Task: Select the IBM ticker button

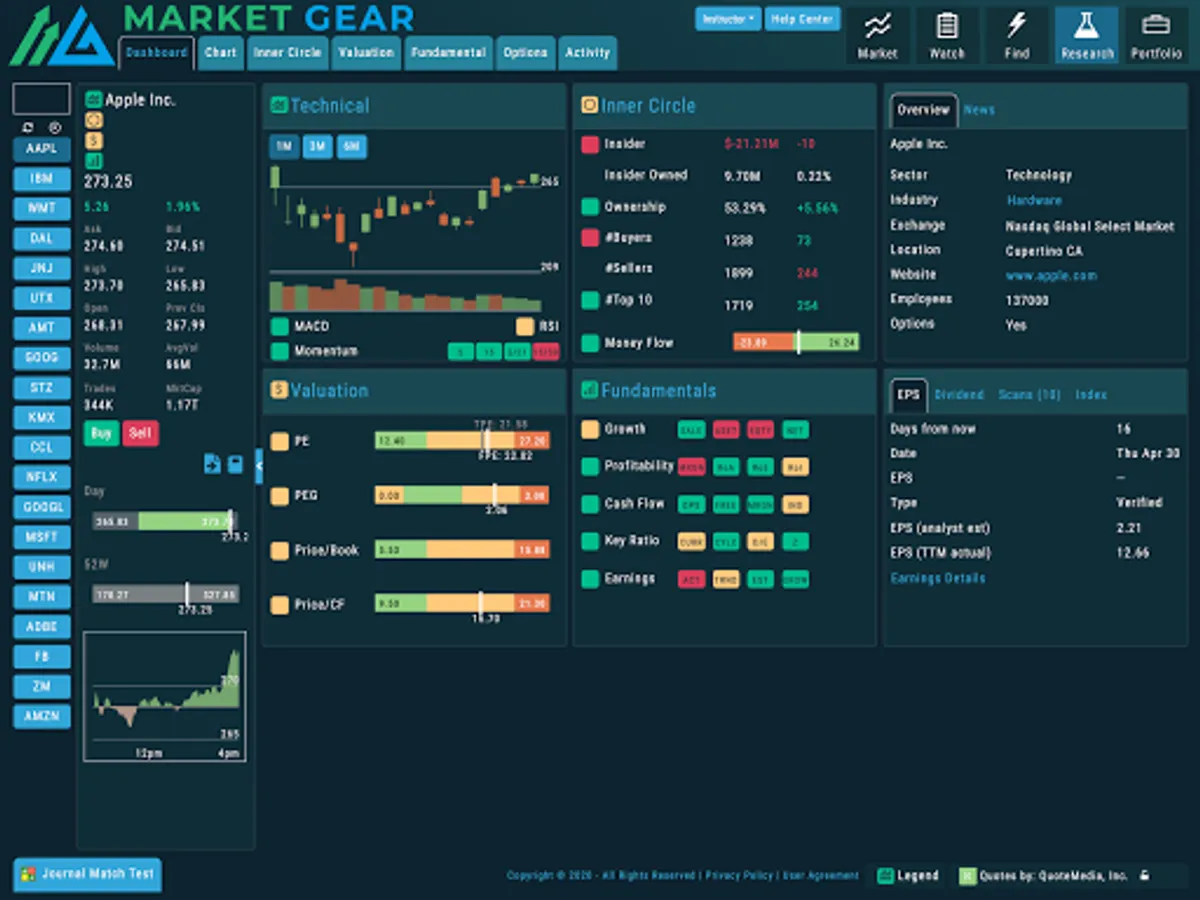Action: click(x=41, y=179)
